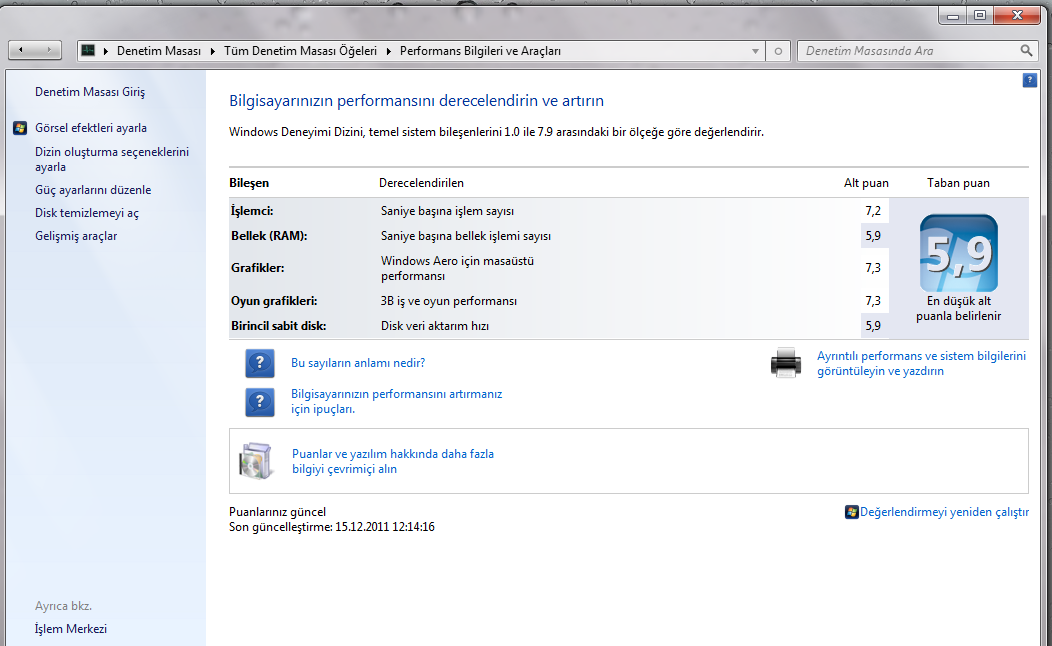Click shield icon next to Görsel efektleri ayarla
The image size is (1052, 646).
(20, 128)
